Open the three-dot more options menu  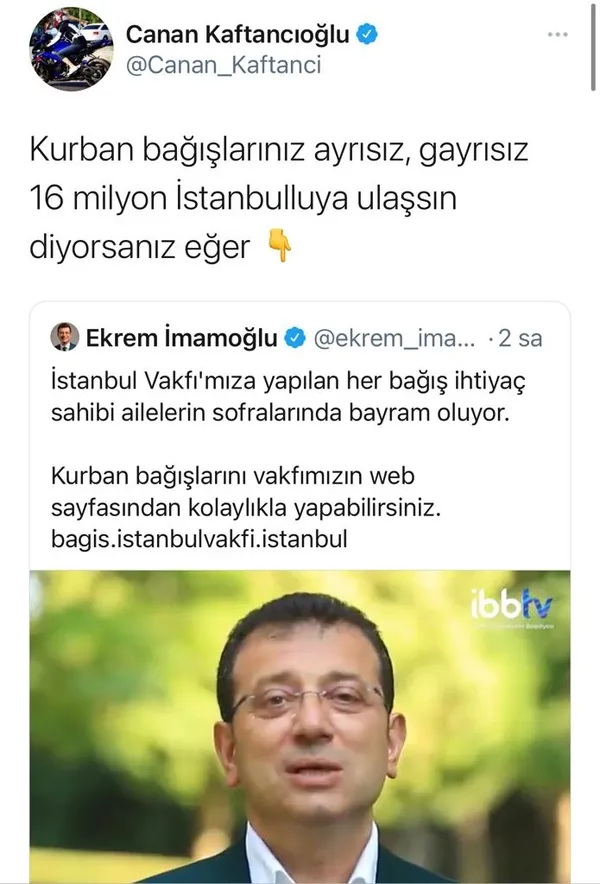558,35
